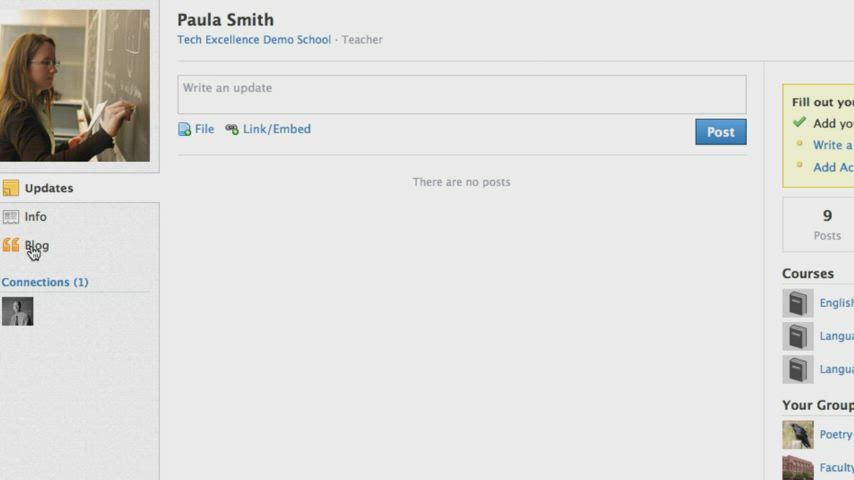Click the Blog quotation marks icon
This screenshot has width=854, height=480.
11,245
